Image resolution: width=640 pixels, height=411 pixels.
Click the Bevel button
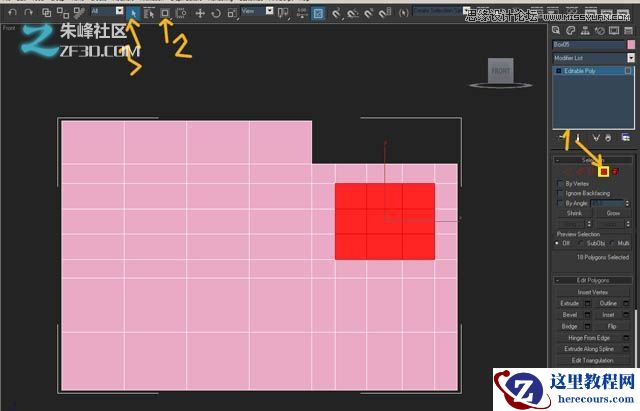(570, 315)
